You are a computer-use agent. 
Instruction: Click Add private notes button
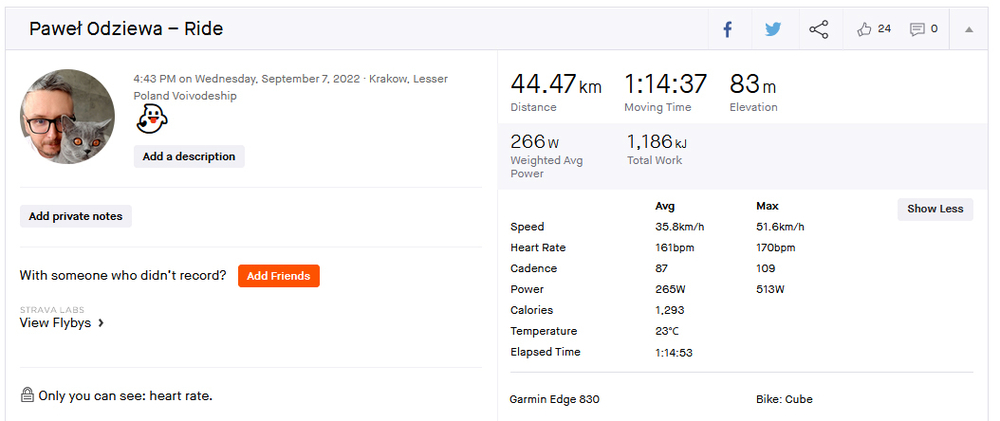pos(76,216)
